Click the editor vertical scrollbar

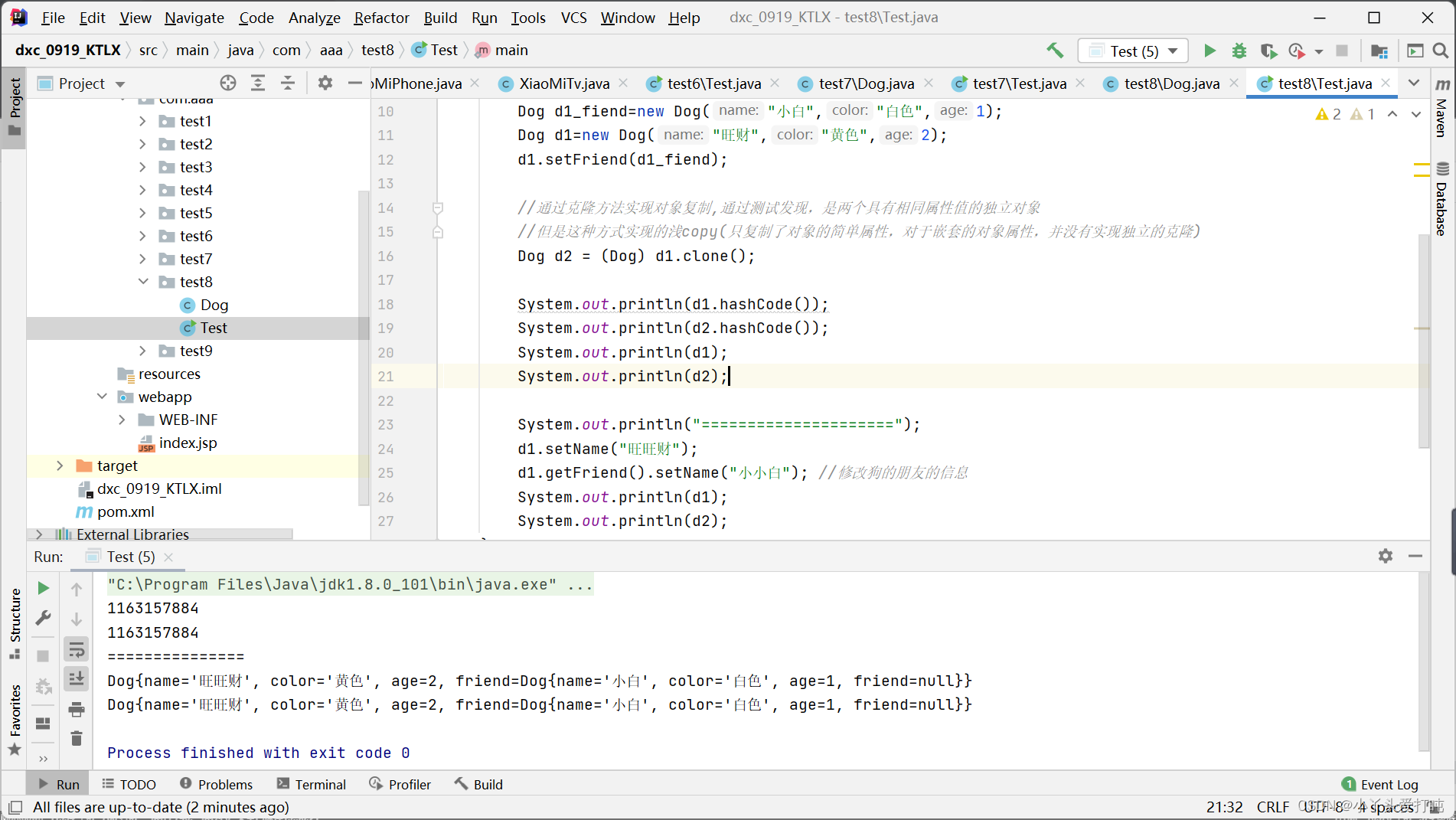[x=1423, y=341]
